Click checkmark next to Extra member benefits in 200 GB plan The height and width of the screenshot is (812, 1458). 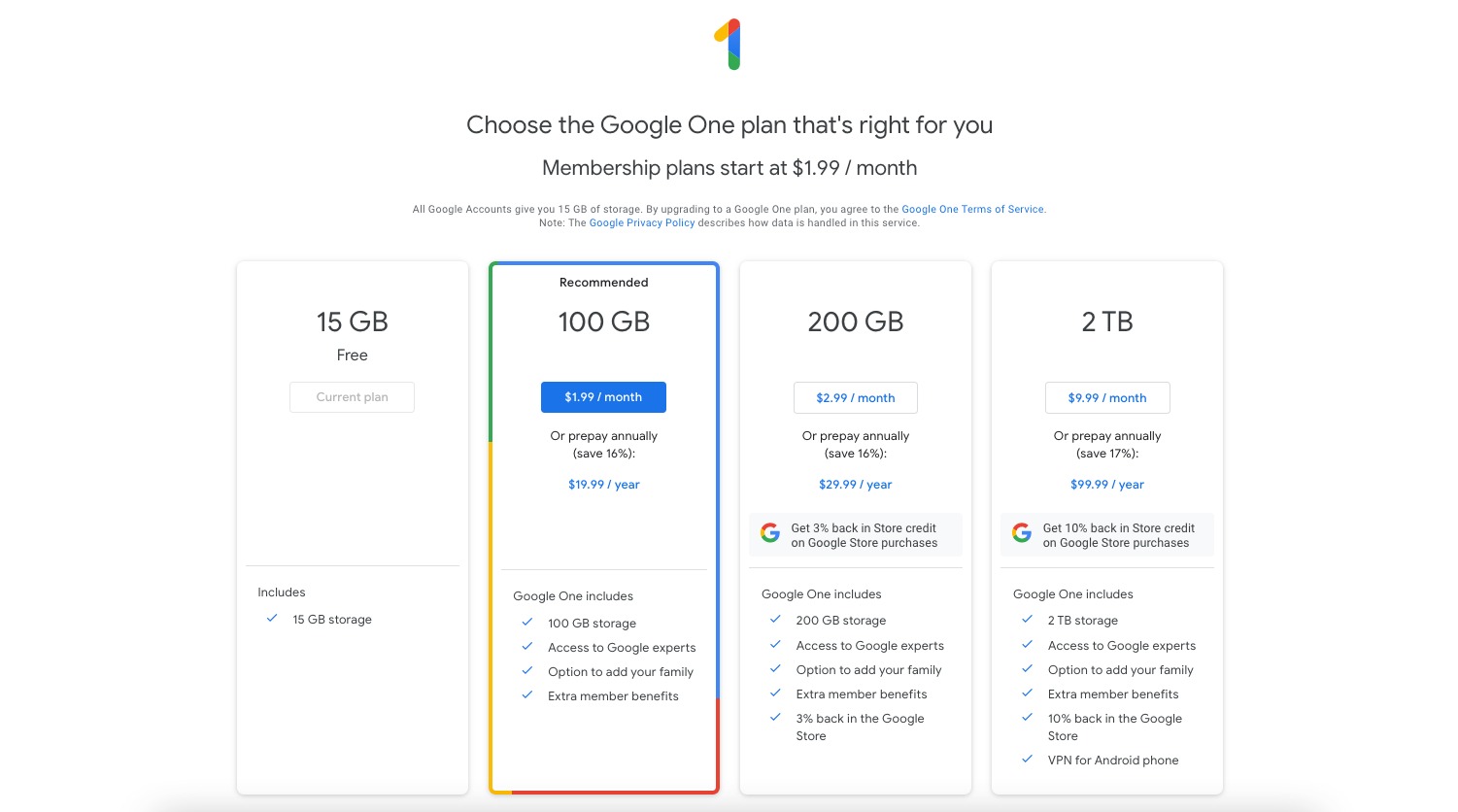click(x=775, y=693)
